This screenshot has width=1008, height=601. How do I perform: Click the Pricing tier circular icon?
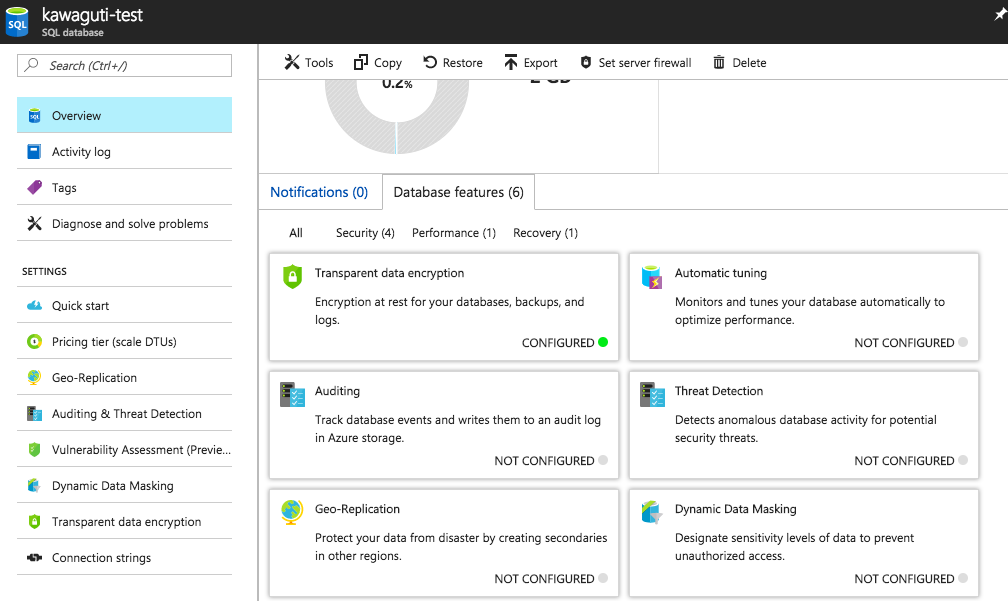pos(35,341)
